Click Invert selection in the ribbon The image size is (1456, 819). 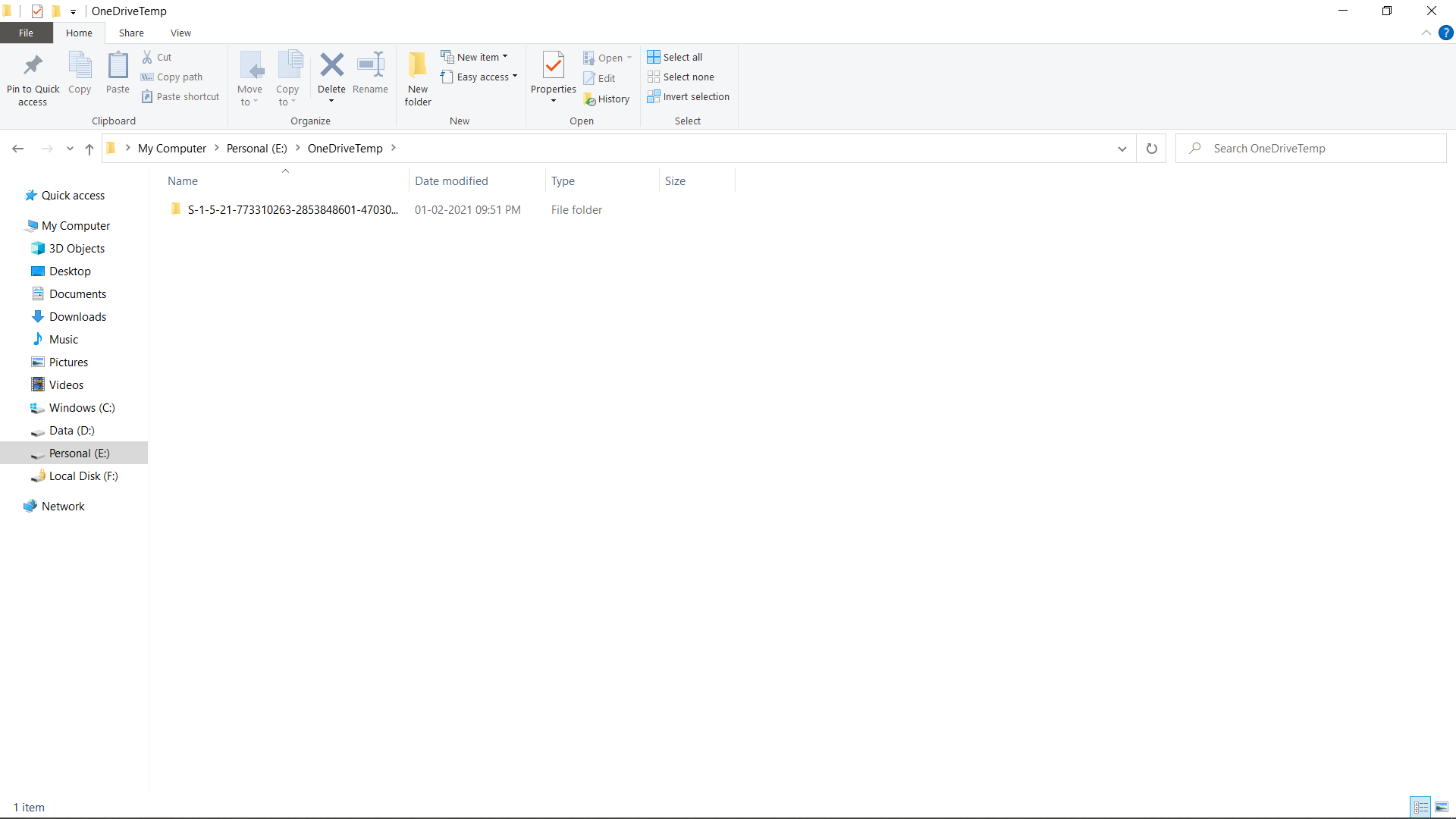[x=688, y=96]
